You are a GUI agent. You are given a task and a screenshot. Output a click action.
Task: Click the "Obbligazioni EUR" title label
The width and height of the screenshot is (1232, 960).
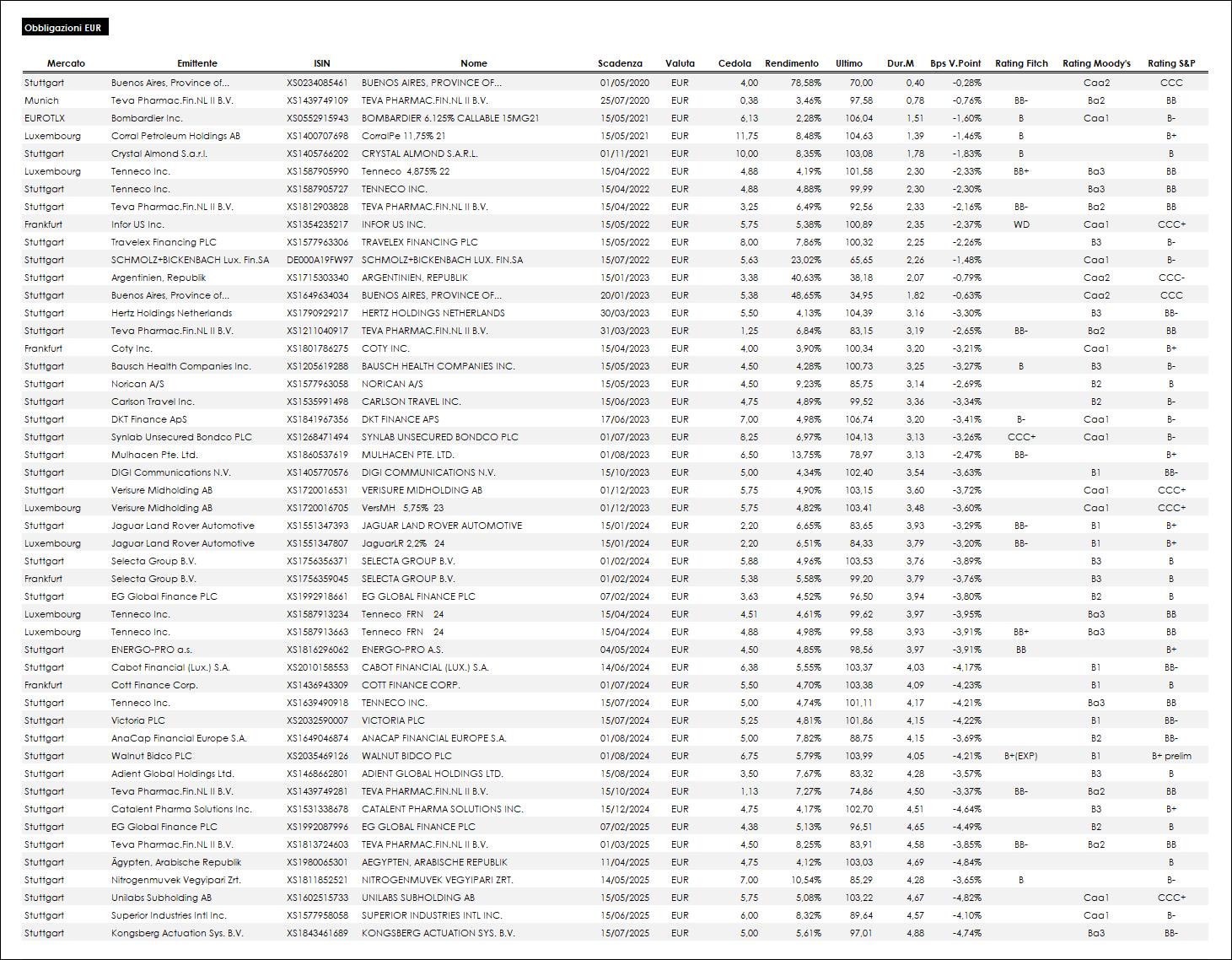(x=64, y=29)
